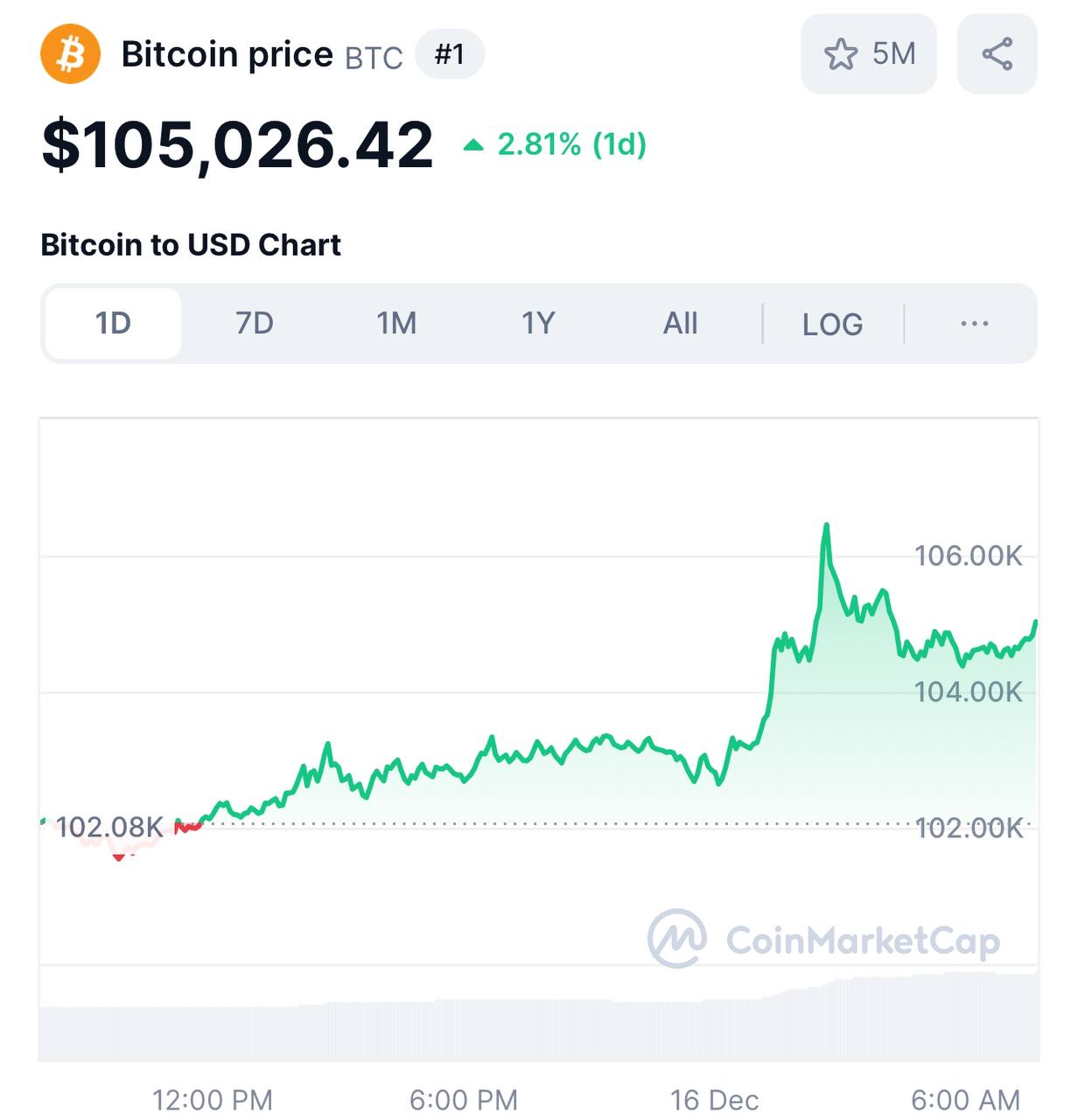Click the 5M watchlist count
Image resolution: width=1078 pixels, height=1120 pixels.
pos(893,54)
